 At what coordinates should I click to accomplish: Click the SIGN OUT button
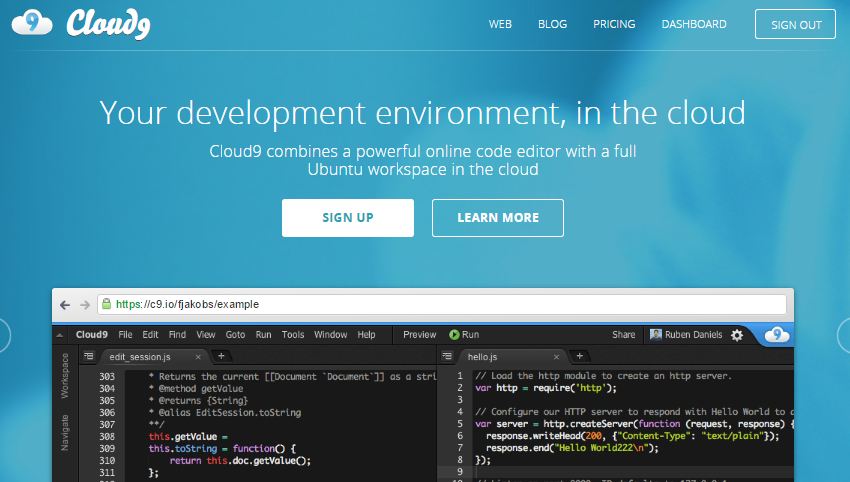[795, 24]
